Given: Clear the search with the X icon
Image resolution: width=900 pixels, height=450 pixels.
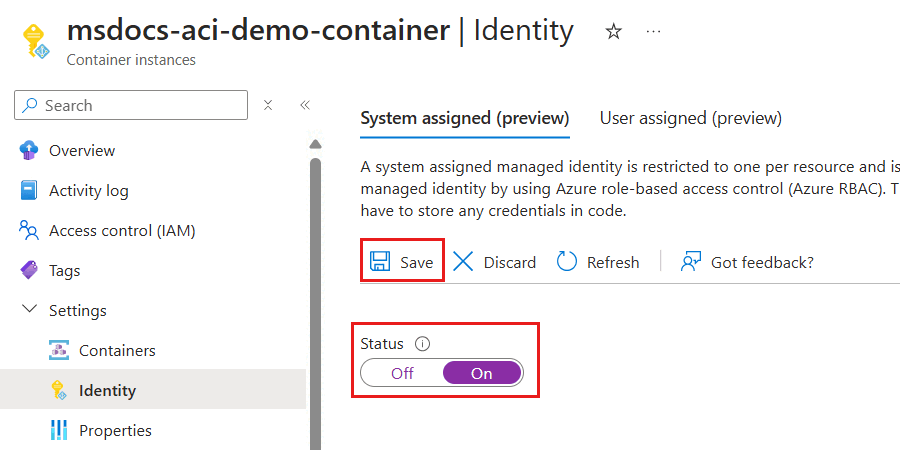Looking at the screenshot, I should [x=268, y=105].
